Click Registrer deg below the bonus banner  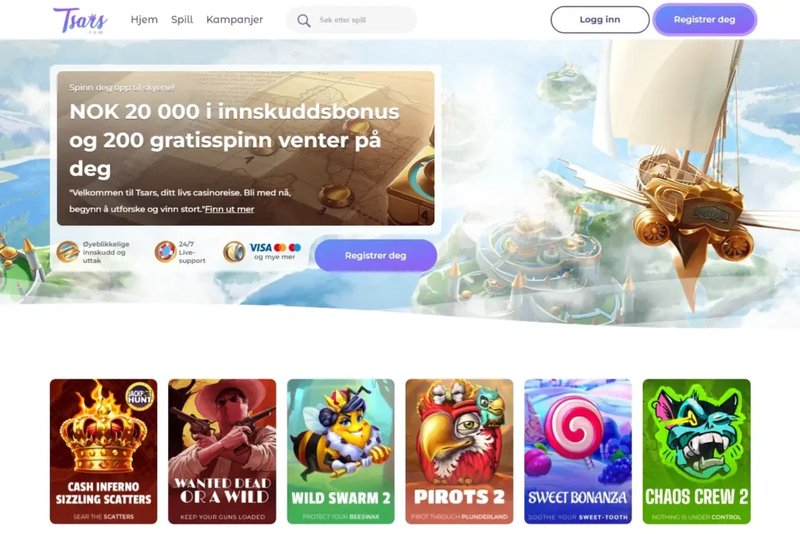click(376, 255)
